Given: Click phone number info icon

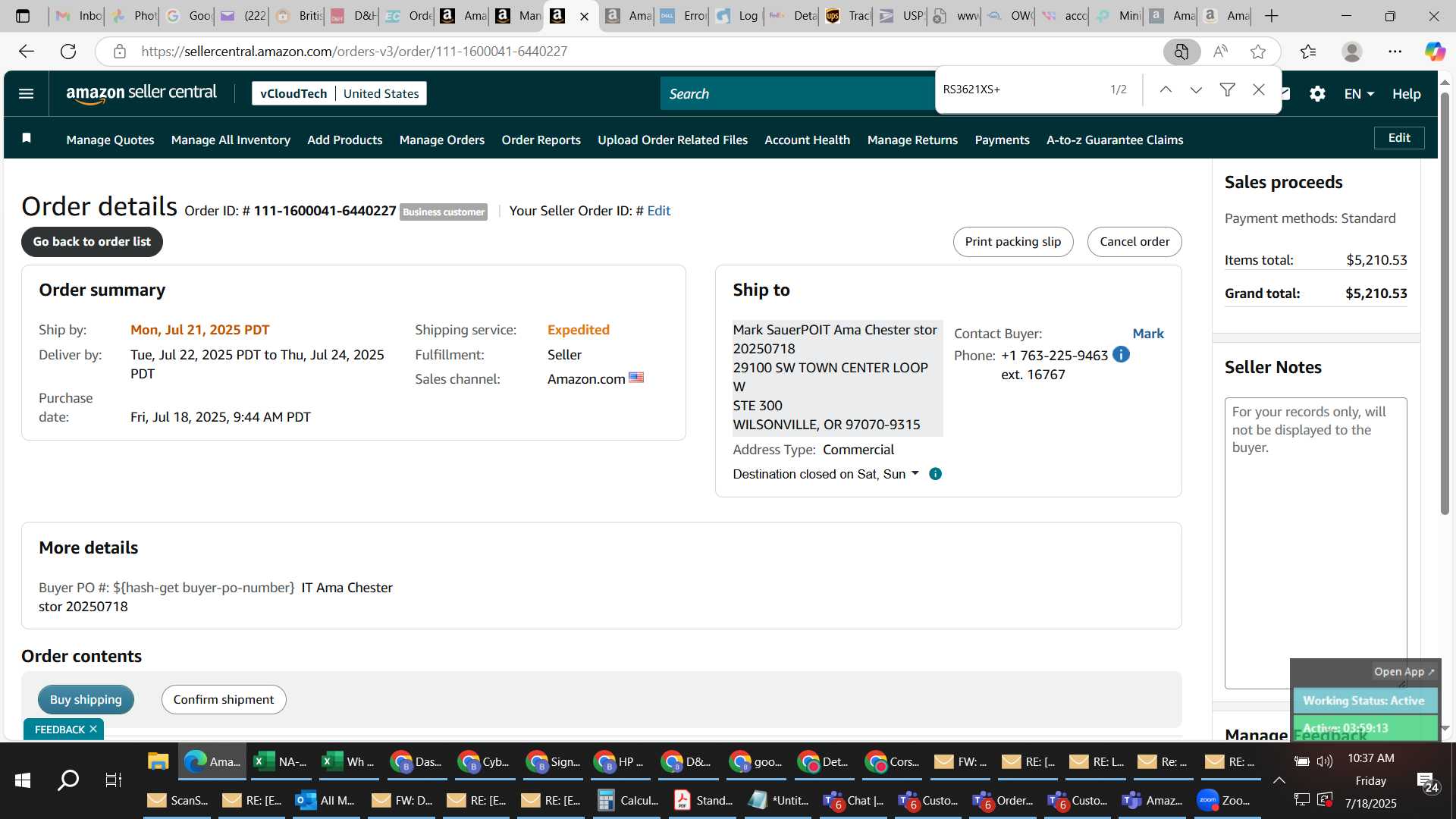Looking at the screenshot, I should (x=1121, y=354).
